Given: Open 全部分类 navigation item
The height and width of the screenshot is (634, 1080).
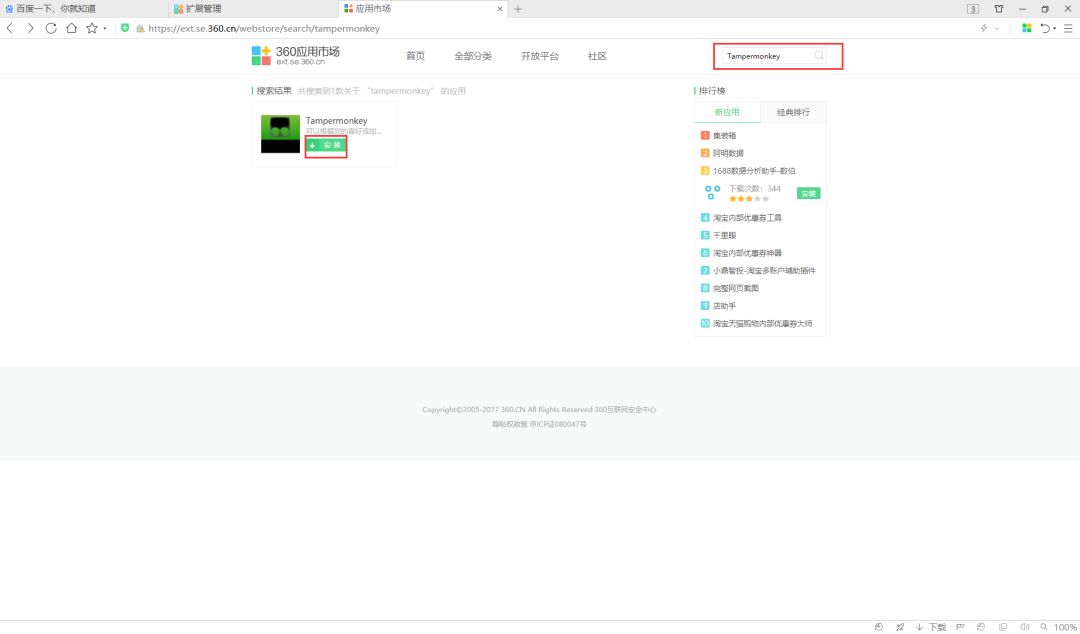Looking at the screenshot, I should coord(472,56).
